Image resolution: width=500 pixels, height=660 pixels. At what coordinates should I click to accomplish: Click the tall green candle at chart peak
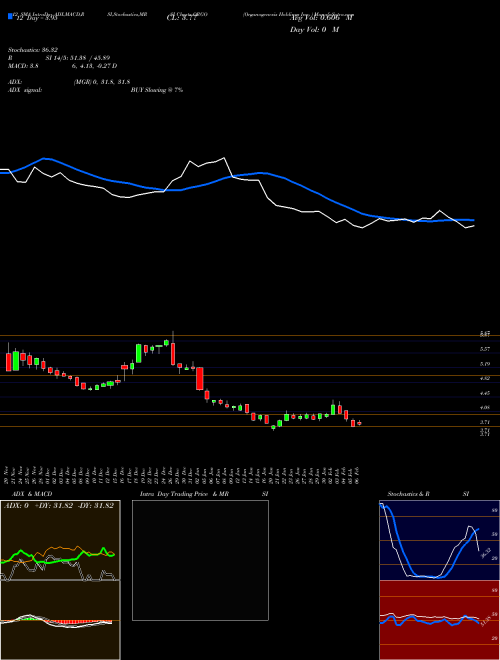click(138, 353)
